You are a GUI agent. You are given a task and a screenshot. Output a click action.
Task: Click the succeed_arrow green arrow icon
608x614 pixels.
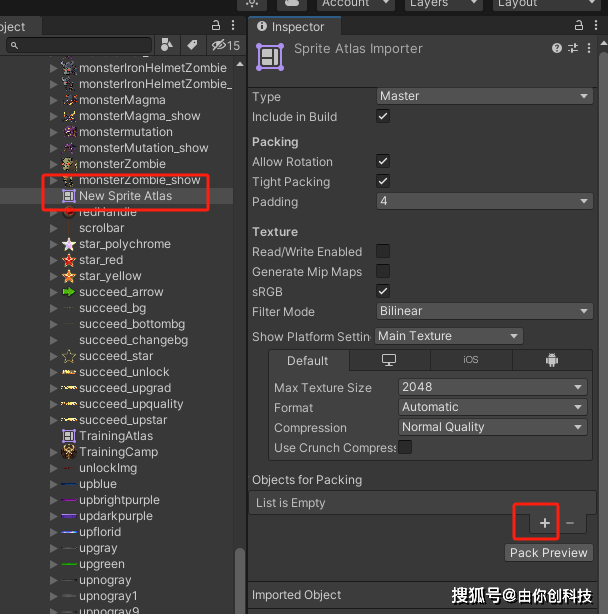[69, 292]
